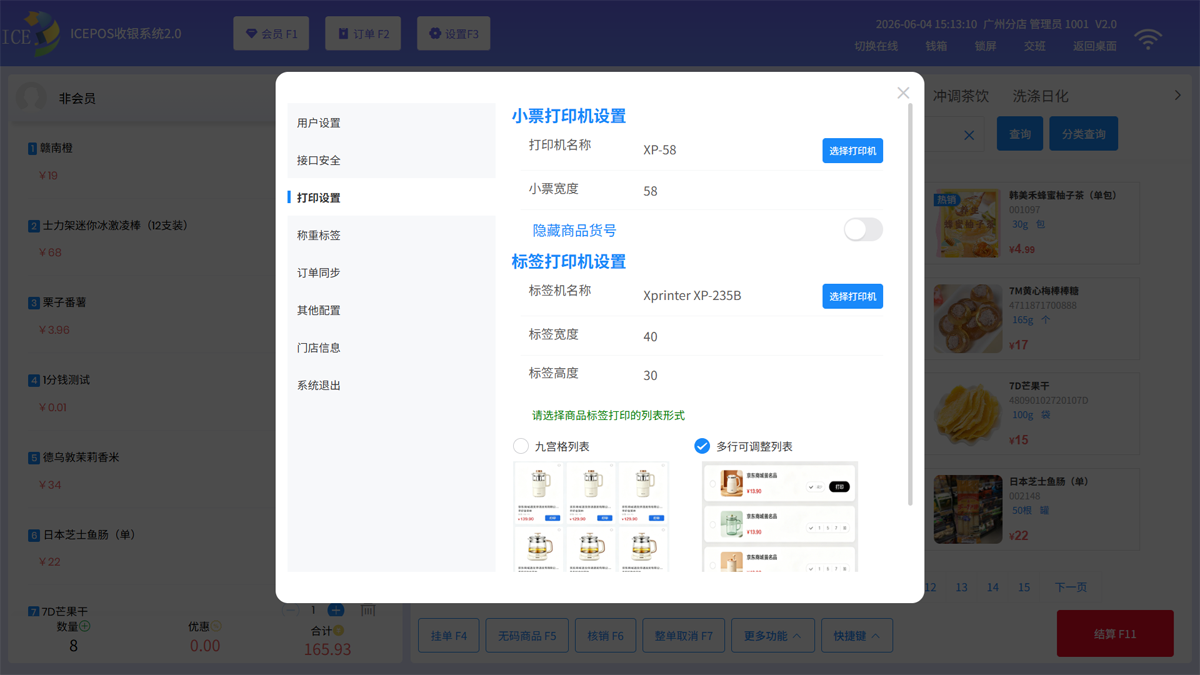Click the printer name XP-58 text
Viewport: 1200px width, 675px height.
[660, 150]
